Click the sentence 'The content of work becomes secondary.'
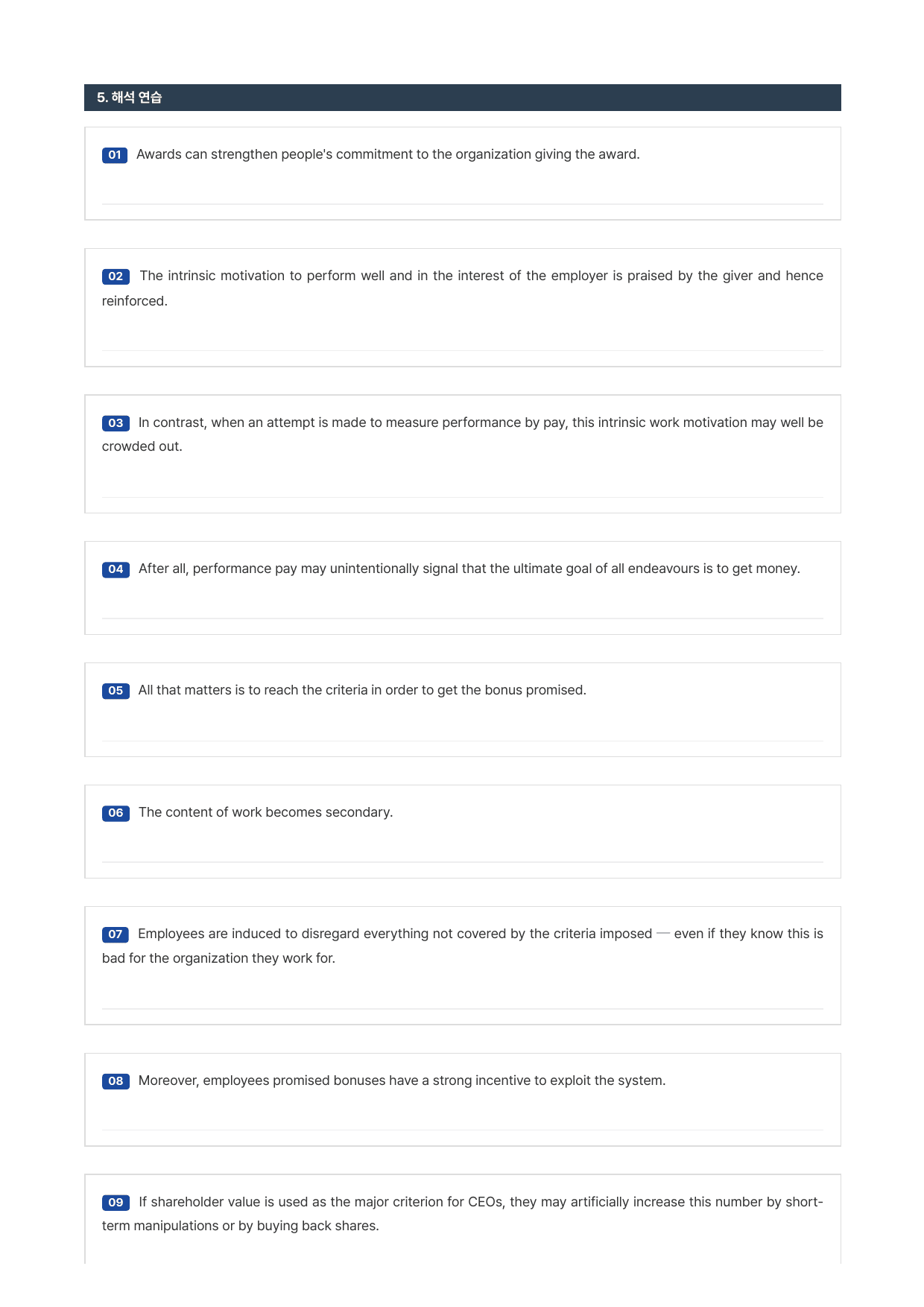924x1307 pixels. click(265, 812)
